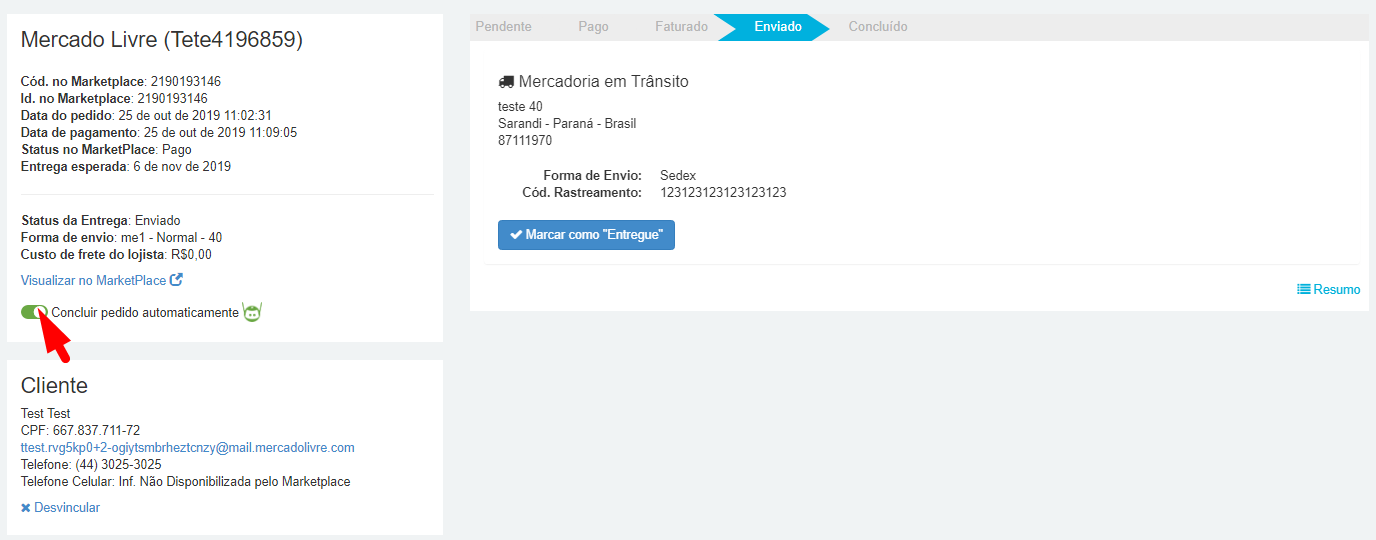Select the Concluído status step
Screen dimensions: 1376x540
click(878, 27)
